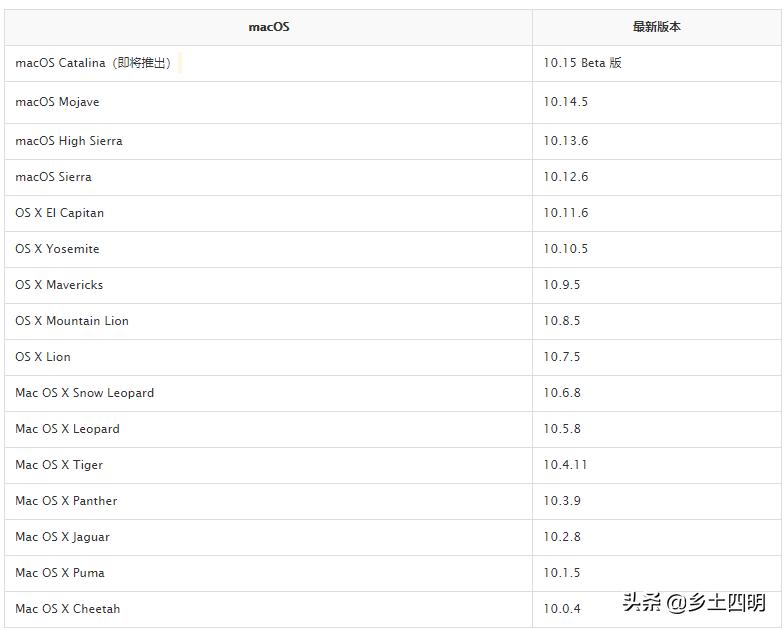The image size is (784, 630).
Task: Select Mac OS X Jaguar text
Action: 62,537
